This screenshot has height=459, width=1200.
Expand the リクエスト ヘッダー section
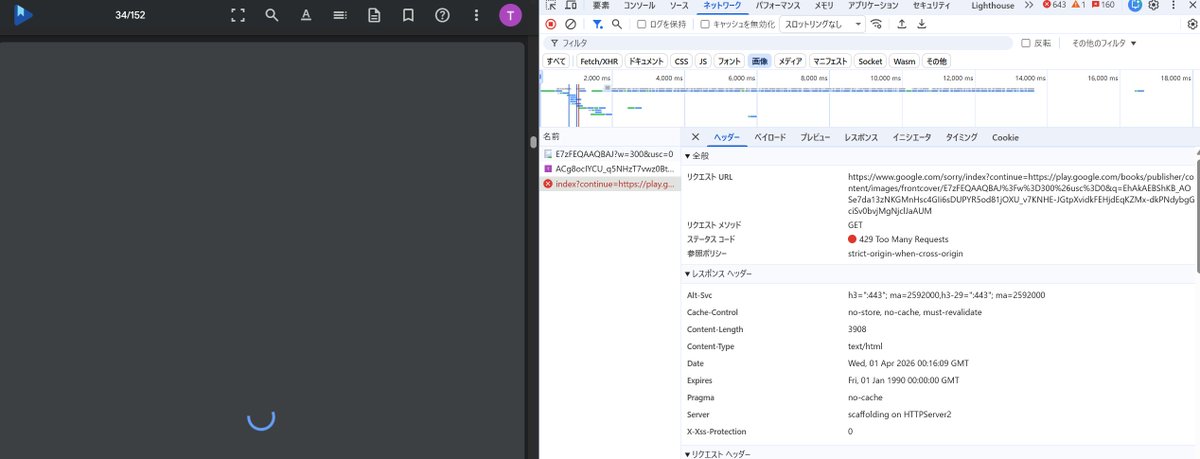coord(718,454)
